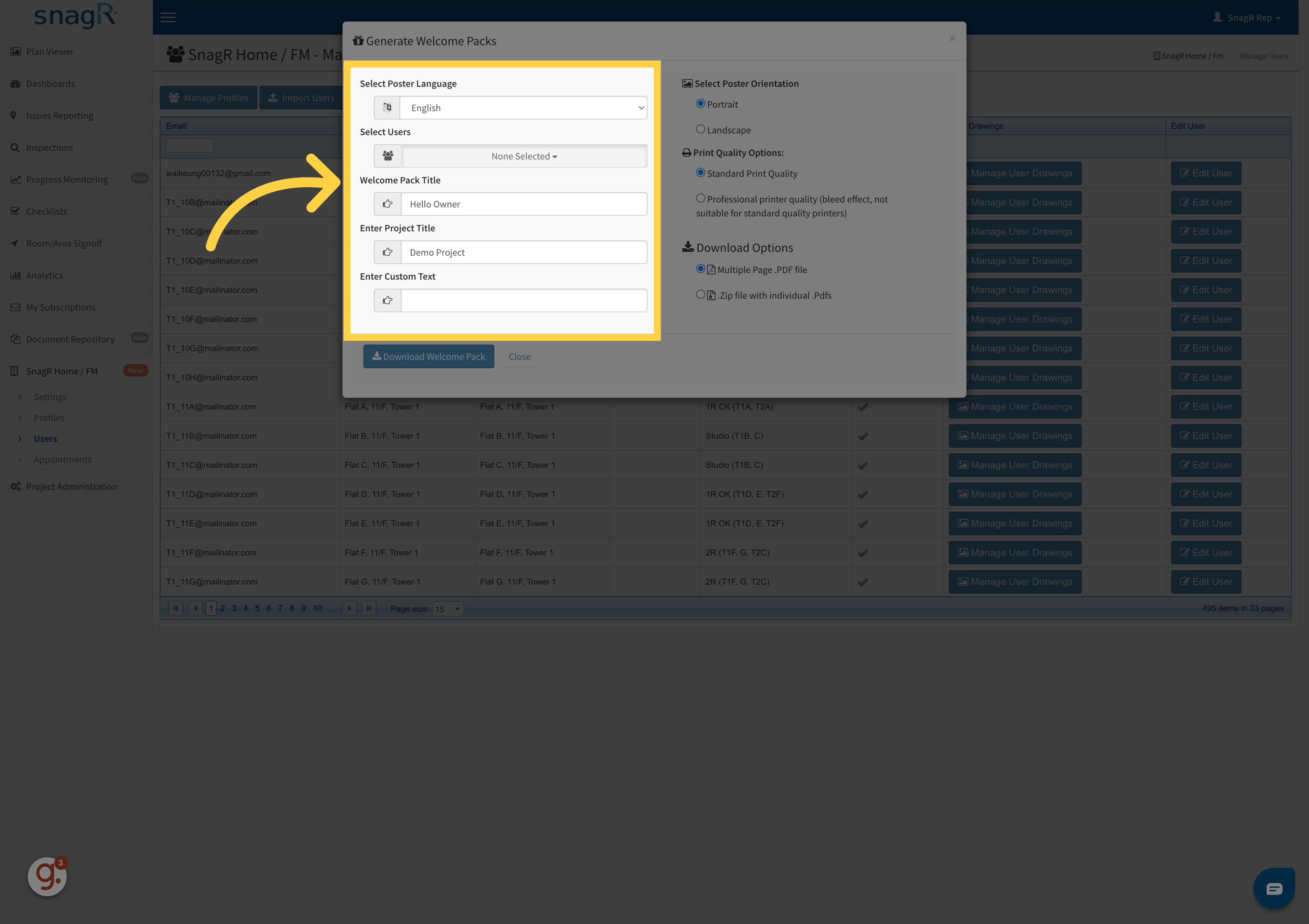Go to Project Administration in sidebar
The image size is (1309, 924).
(x=71, y=486)
